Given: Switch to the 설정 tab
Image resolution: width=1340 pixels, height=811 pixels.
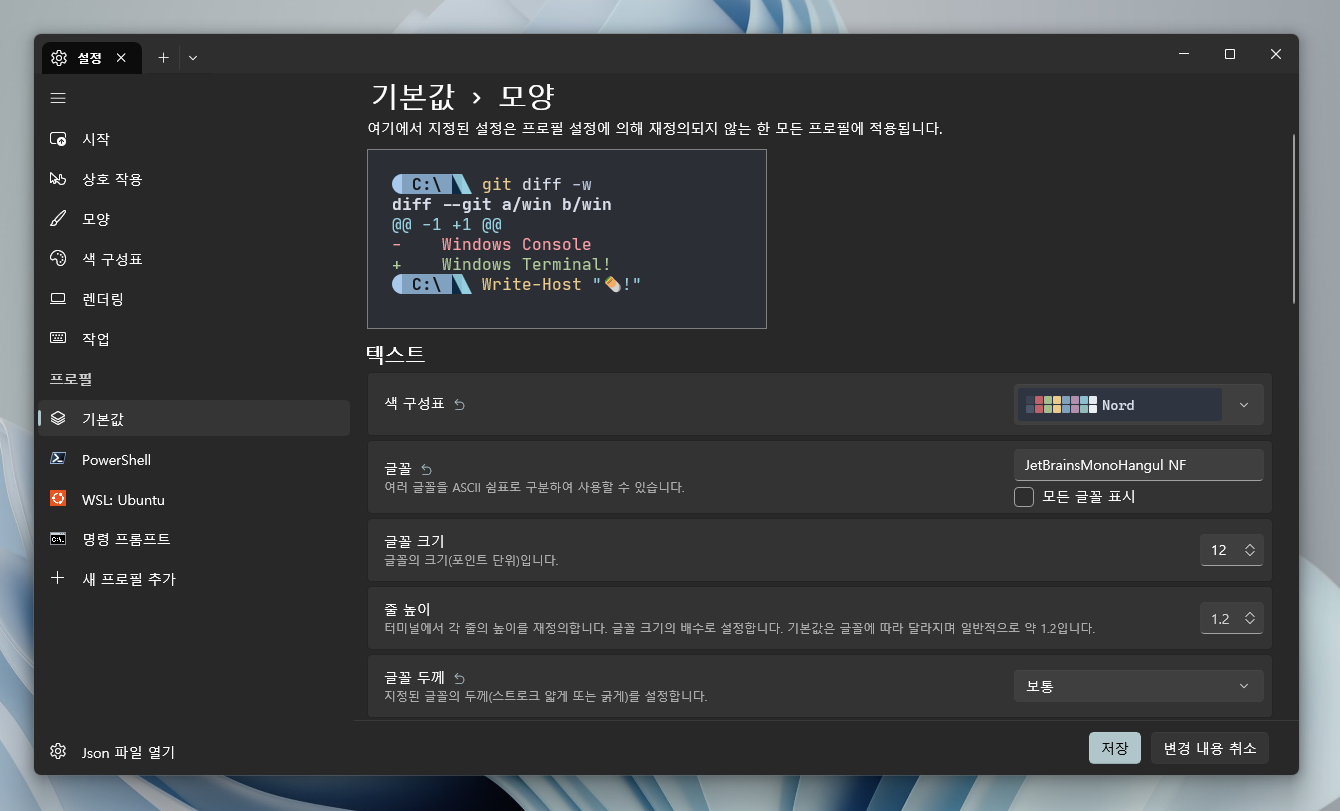Looking at the screenshot, I should click(x=91, y=58).
